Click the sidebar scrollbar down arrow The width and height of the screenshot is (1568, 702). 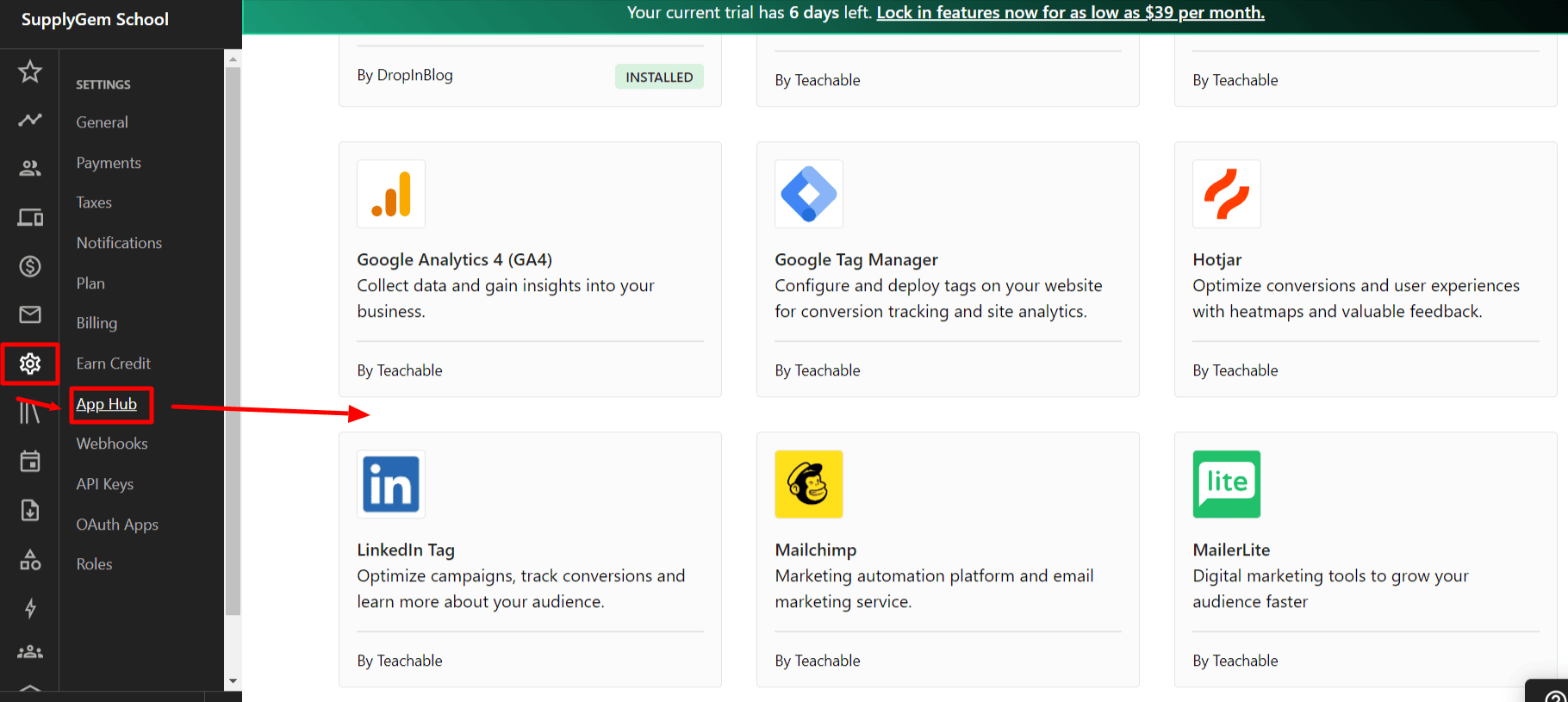pos(233,681)
